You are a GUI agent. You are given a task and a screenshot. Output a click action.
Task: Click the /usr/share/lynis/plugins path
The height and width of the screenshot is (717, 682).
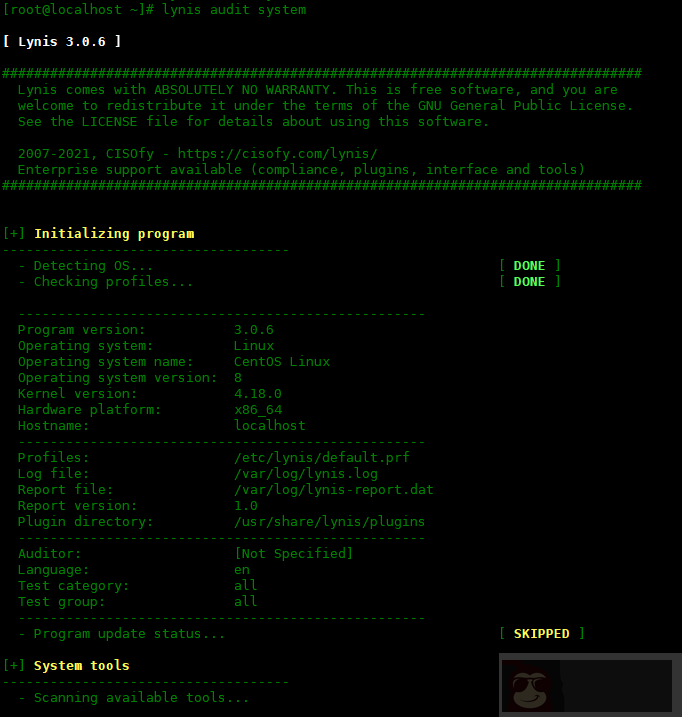click(x=330, y=522)
